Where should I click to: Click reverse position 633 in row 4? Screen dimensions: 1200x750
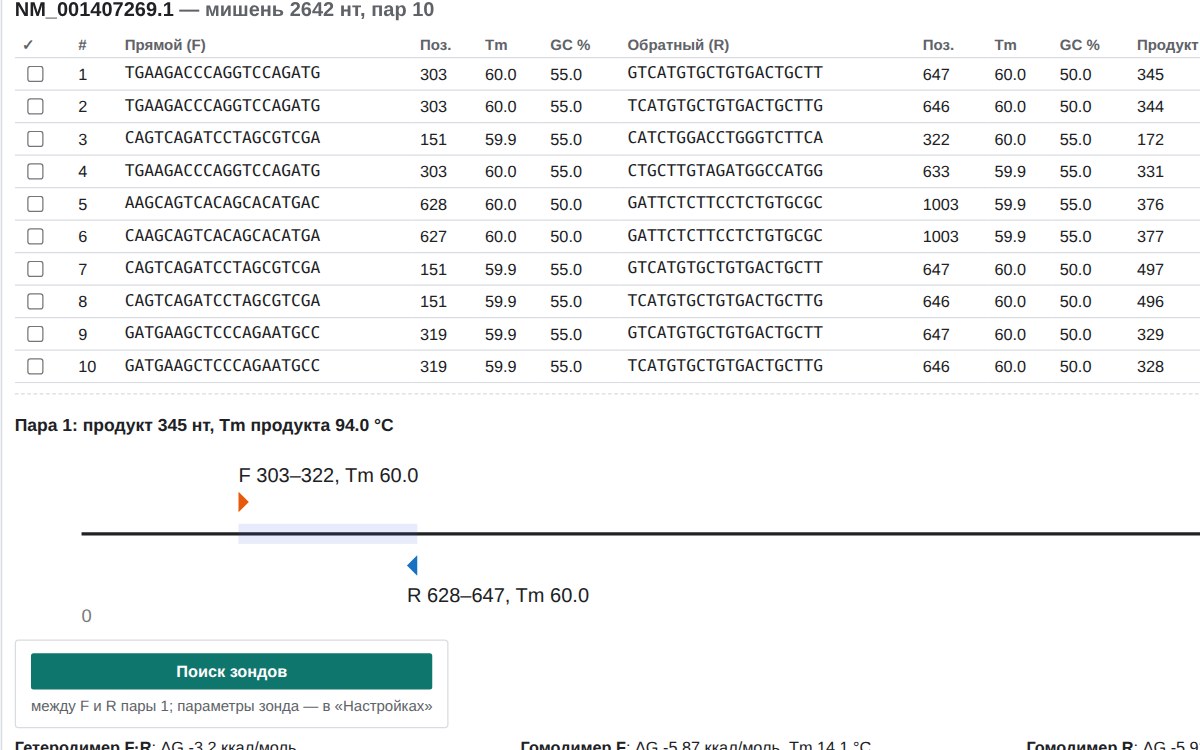pos(936,171)
